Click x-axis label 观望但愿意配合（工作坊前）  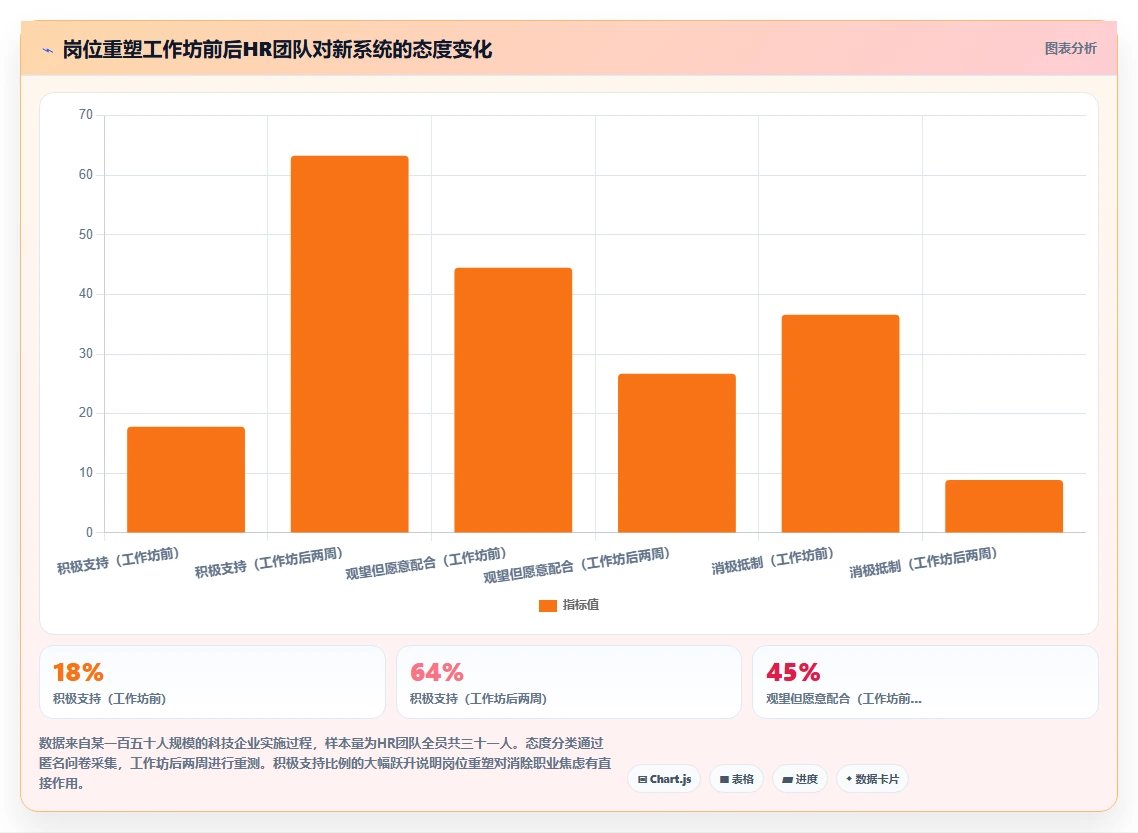click(426, 564)
